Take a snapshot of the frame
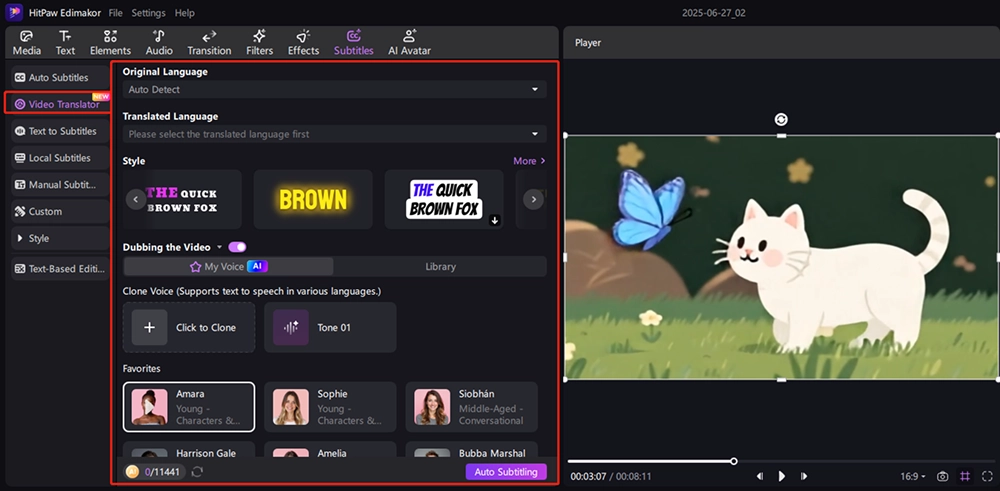This screenshot has height=491, width=1000. coord(942,476)
